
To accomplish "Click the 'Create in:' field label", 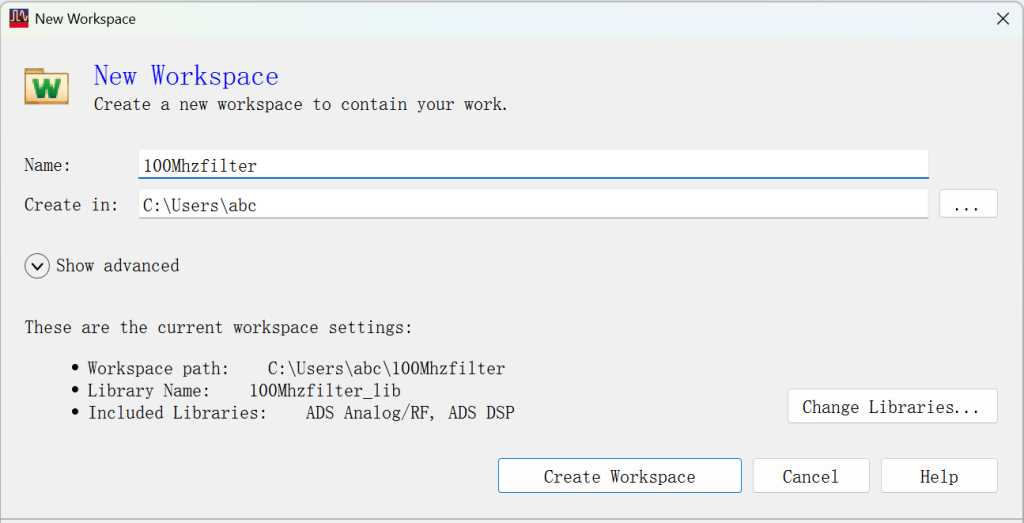I will [x=71, y=205].
